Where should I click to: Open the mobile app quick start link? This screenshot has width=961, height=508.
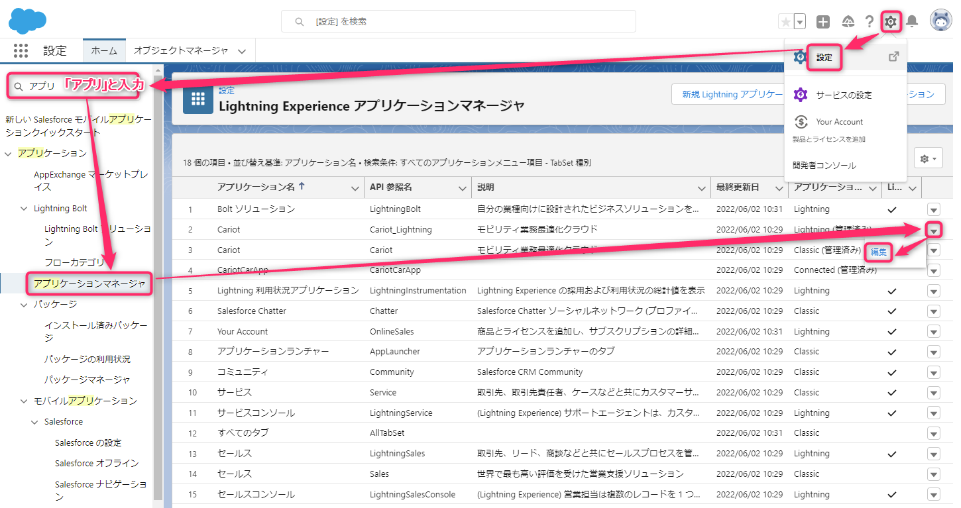click(x=78, y=126)
